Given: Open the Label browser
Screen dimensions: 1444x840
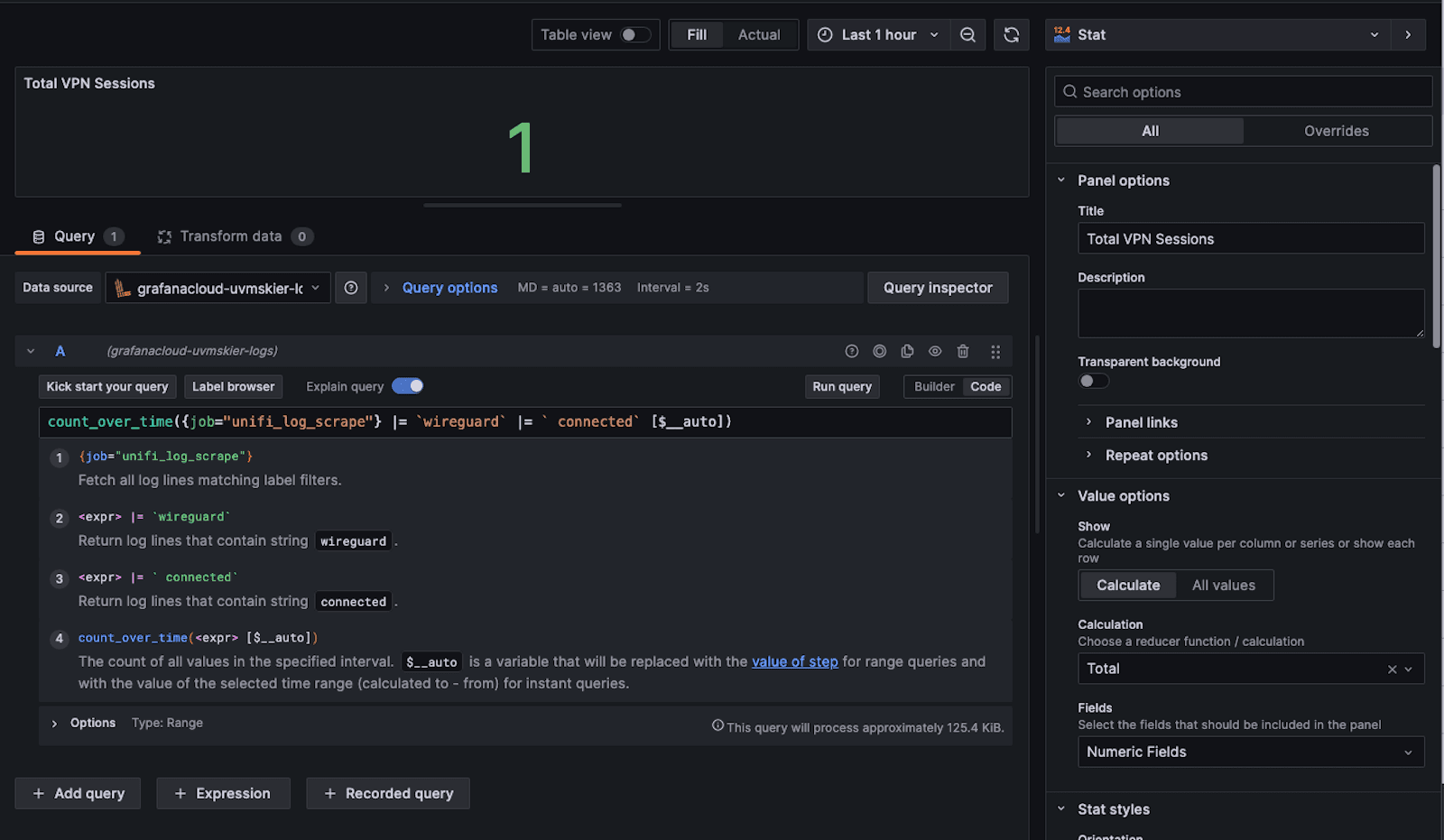Looking at the screenshot, I should coord(233,386).
